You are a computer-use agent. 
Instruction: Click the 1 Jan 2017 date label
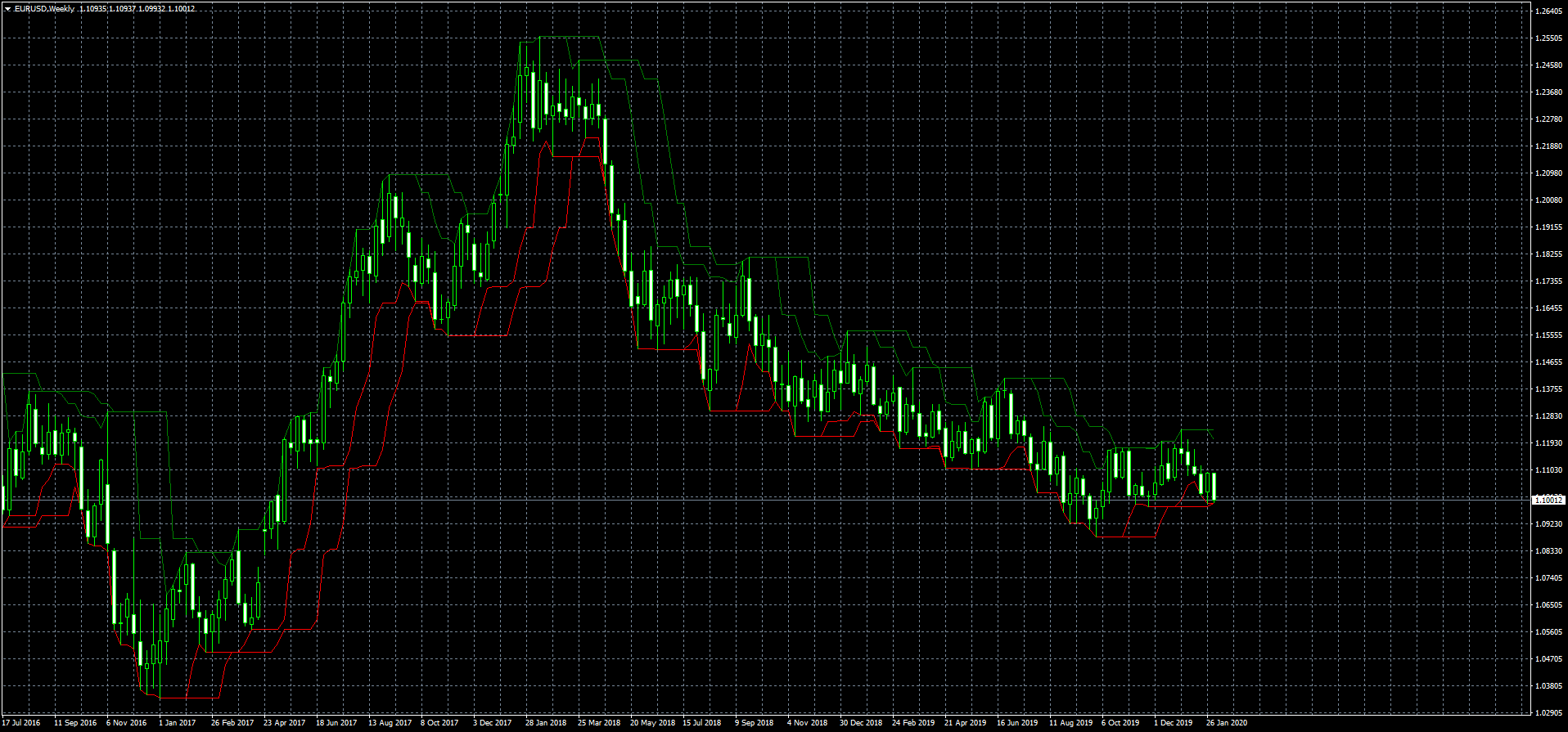(x=178, y=723)
